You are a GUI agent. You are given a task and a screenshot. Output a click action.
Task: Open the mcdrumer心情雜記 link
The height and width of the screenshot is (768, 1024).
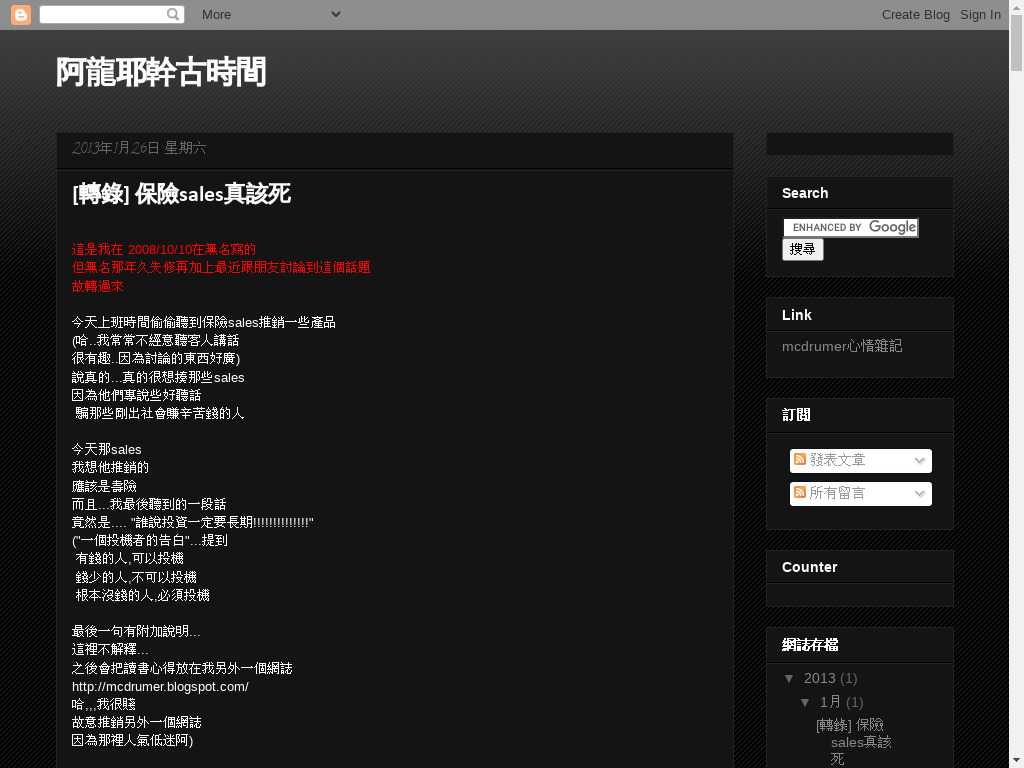coord(841,346)
